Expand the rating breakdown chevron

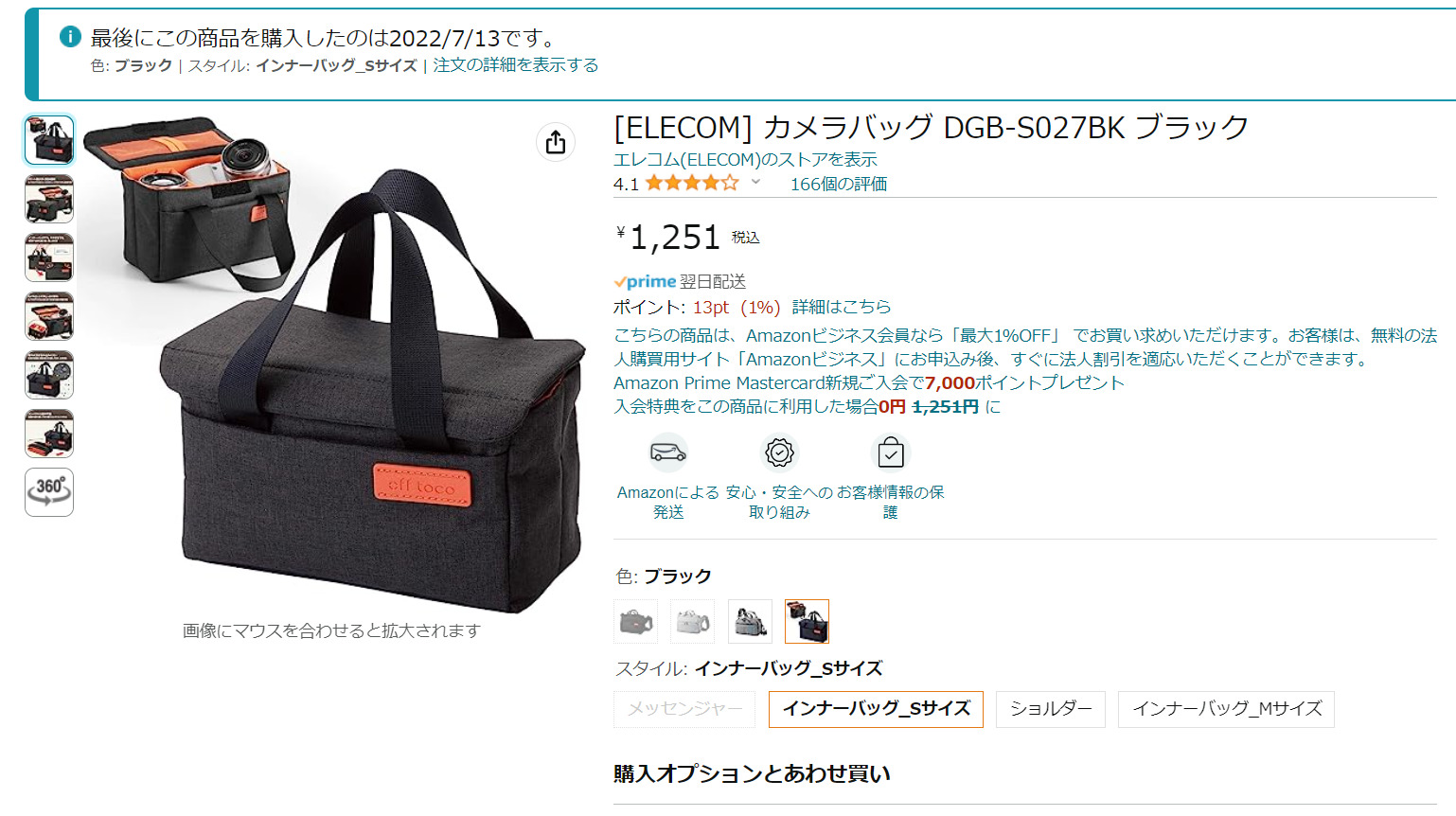pyautogui.click(x=755, y=182)
